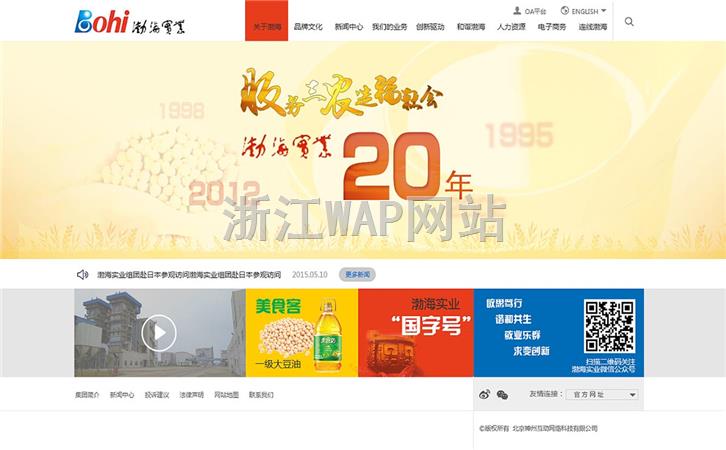This screenshot has height=450, width=726.
Task: Open the 美食客 一级大豆油 promo tile
Action: pyautogui.click(x=302, y=333)
